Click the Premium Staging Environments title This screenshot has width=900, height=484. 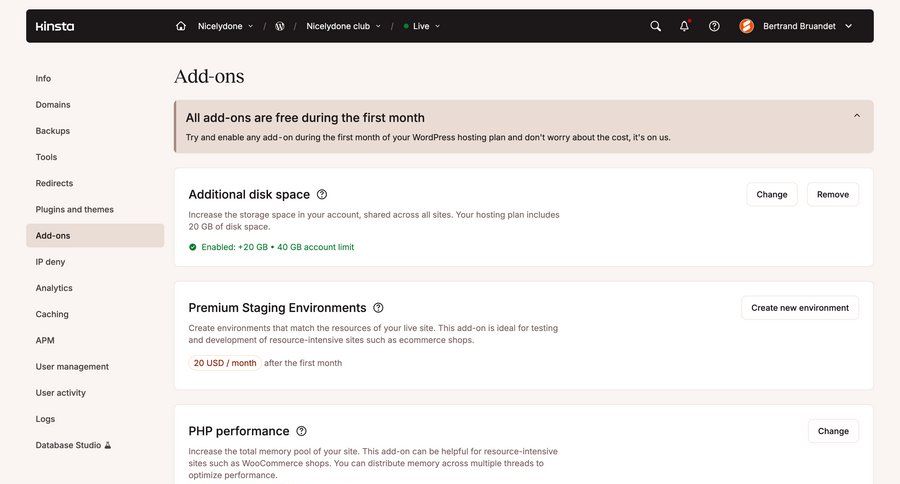point(277,308)
